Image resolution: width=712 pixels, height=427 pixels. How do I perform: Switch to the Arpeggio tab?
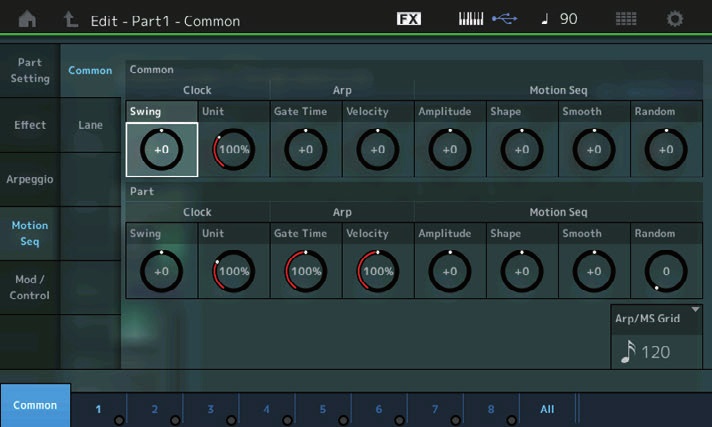(30, 179)
